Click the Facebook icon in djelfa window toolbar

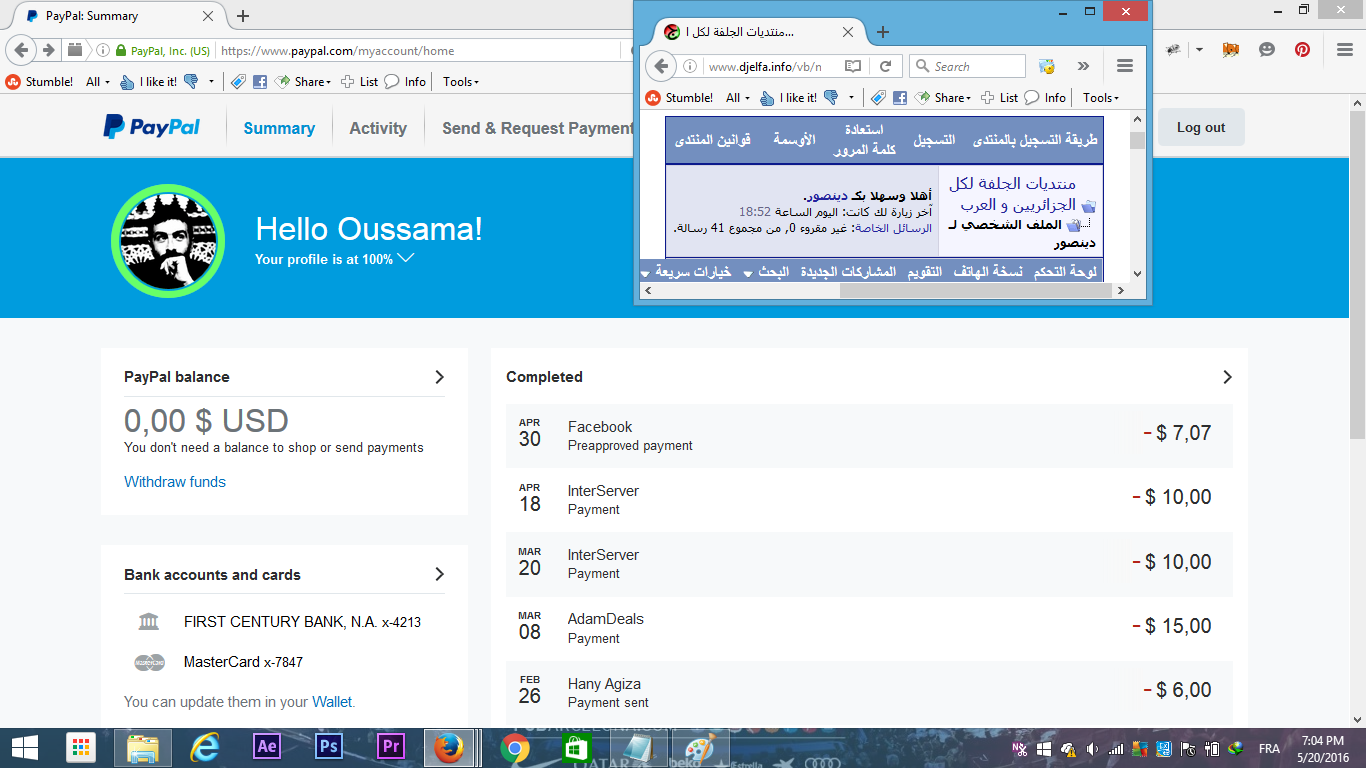900,98
